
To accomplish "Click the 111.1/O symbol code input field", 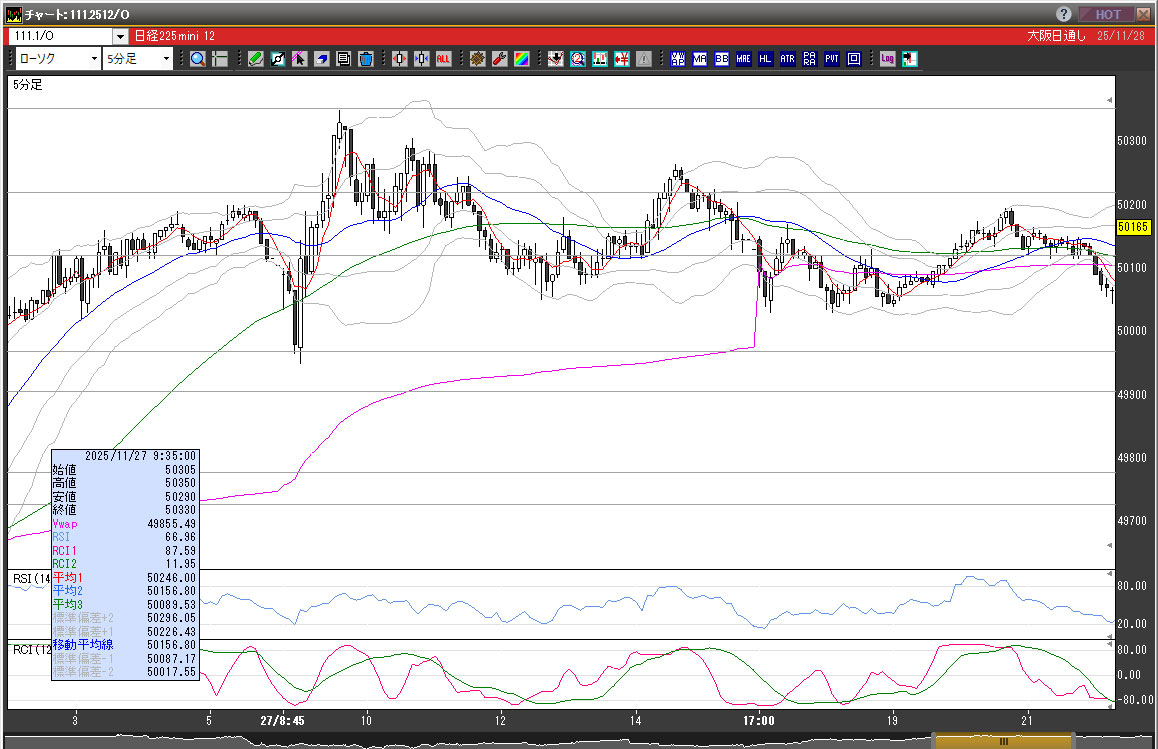I will click(60, 36).
